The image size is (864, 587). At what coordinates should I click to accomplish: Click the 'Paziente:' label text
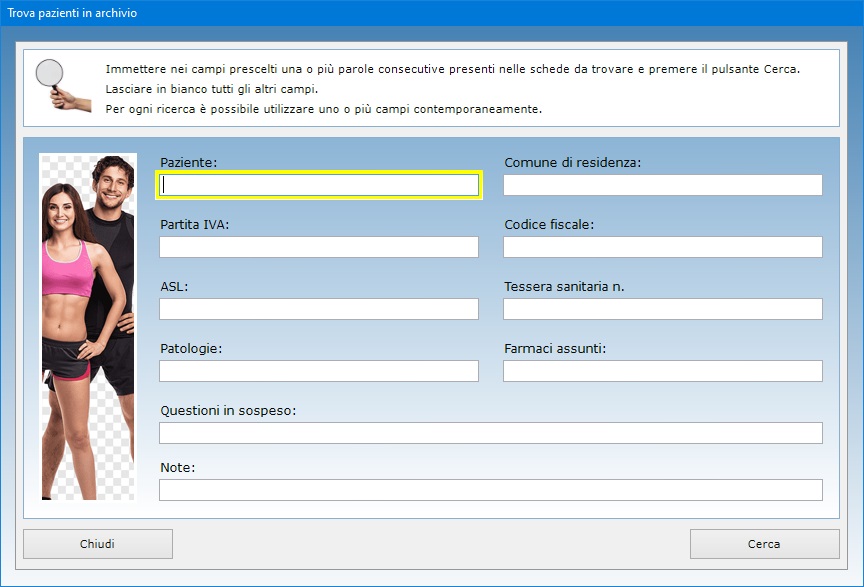[188, 162]
